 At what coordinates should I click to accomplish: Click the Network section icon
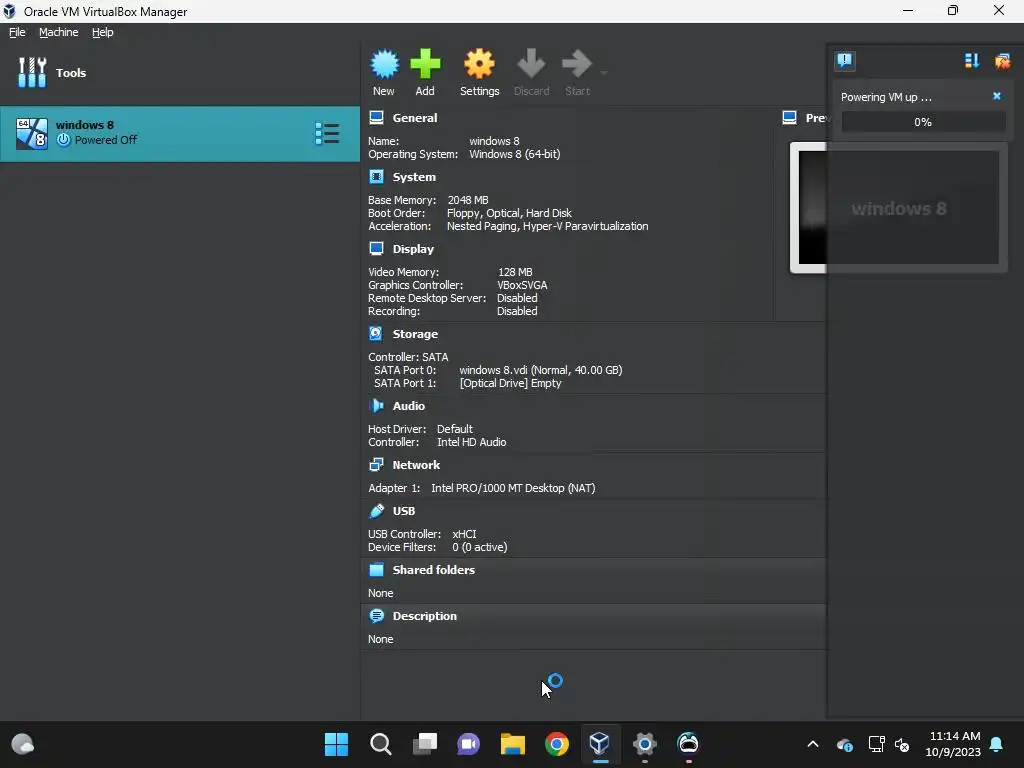pyautogui.click(x=376, y=464)
